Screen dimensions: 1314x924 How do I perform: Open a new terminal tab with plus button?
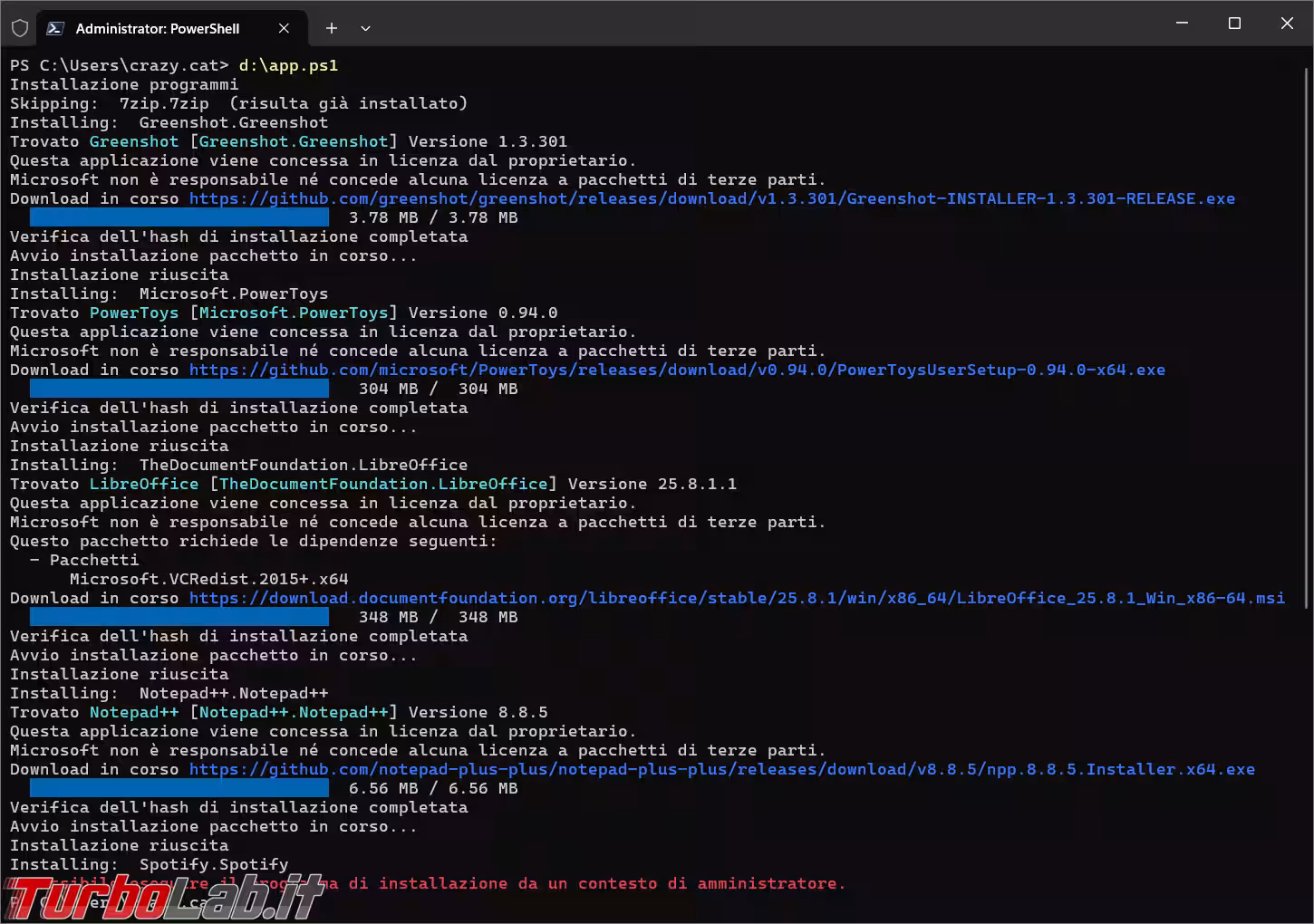tap(332, 28)
